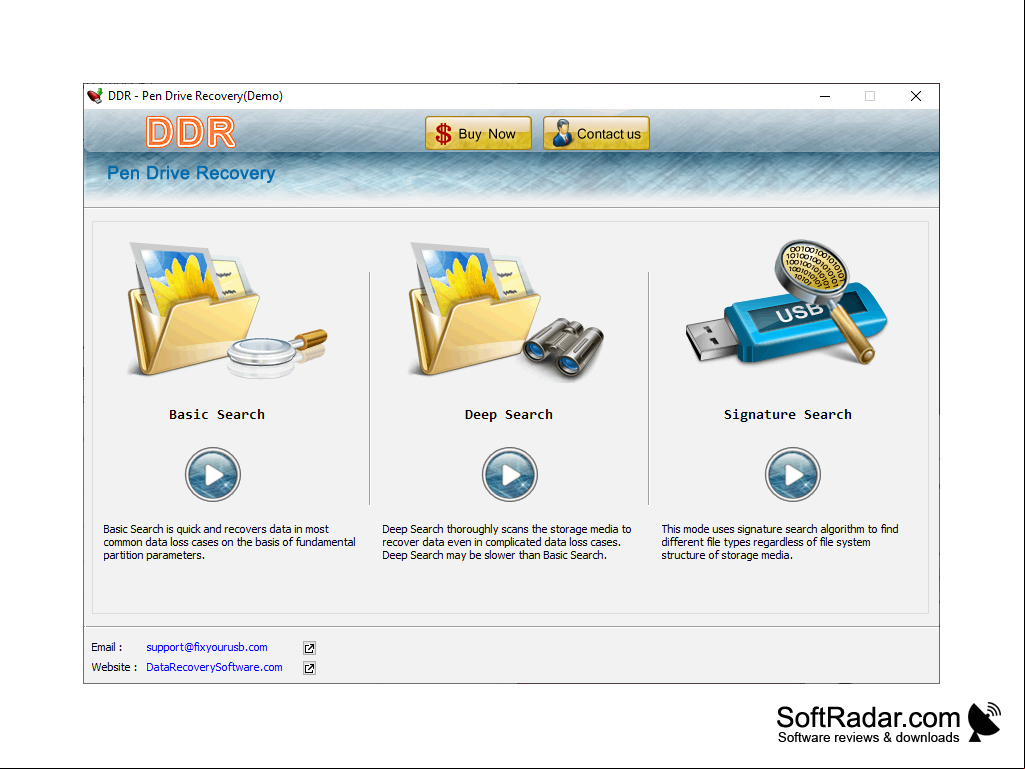Click the Deep Search folder with binoculars icon
This screenshot has height=769, width=1025.
(506, 311)
